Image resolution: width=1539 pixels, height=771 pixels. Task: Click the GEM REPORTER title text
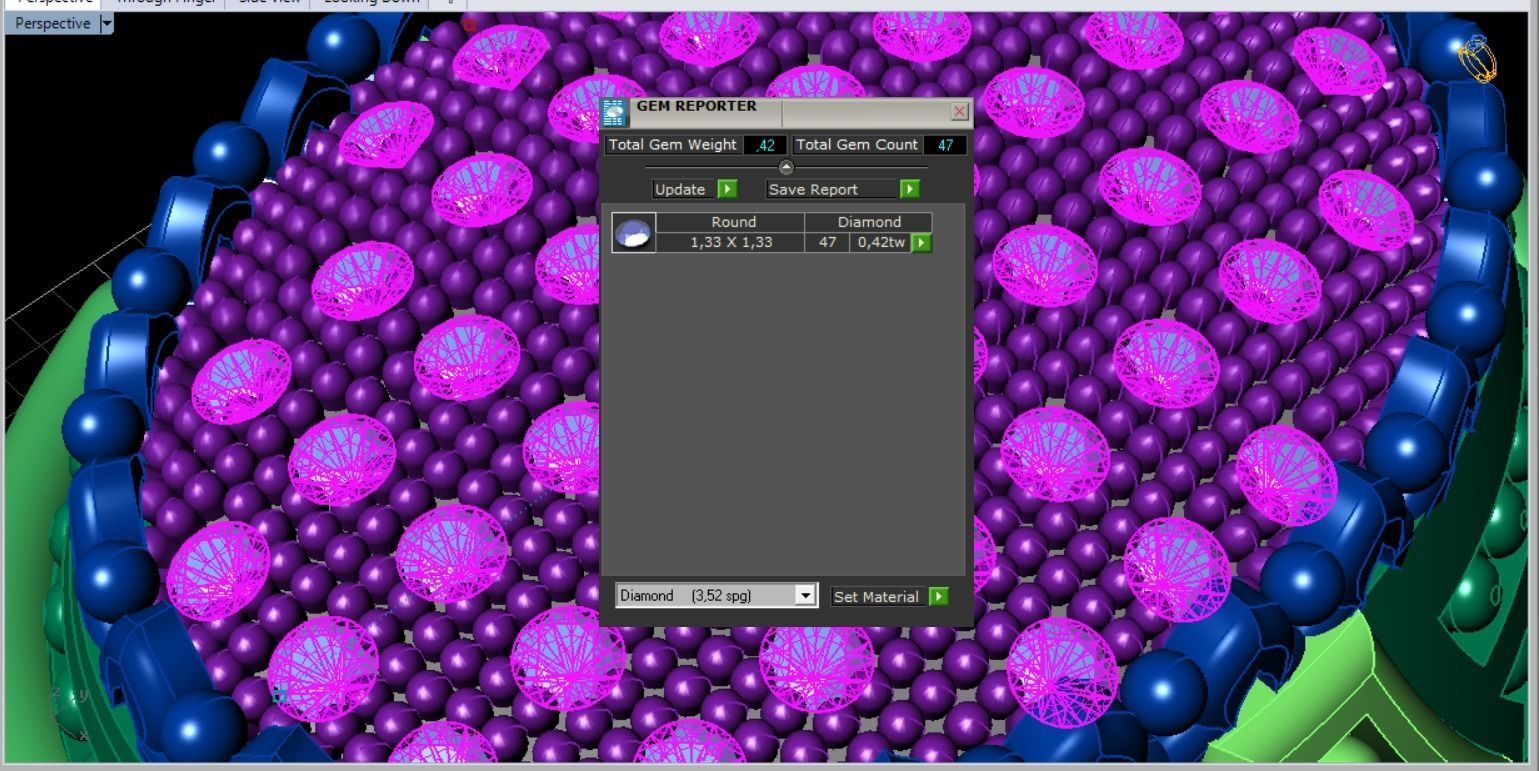pyautogui.click(x=696, y=106)
